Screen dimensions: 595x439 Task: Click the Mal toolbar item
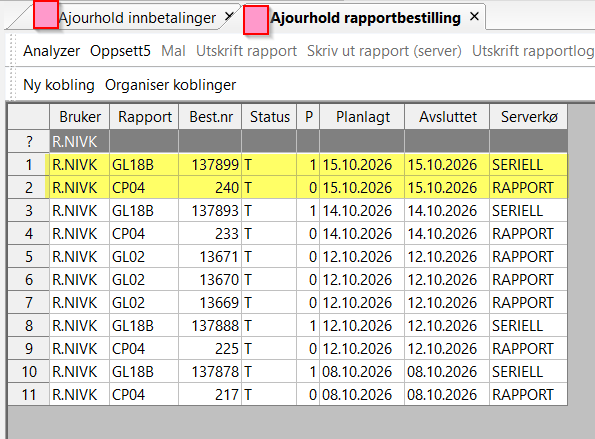click(x=173, y=51)
